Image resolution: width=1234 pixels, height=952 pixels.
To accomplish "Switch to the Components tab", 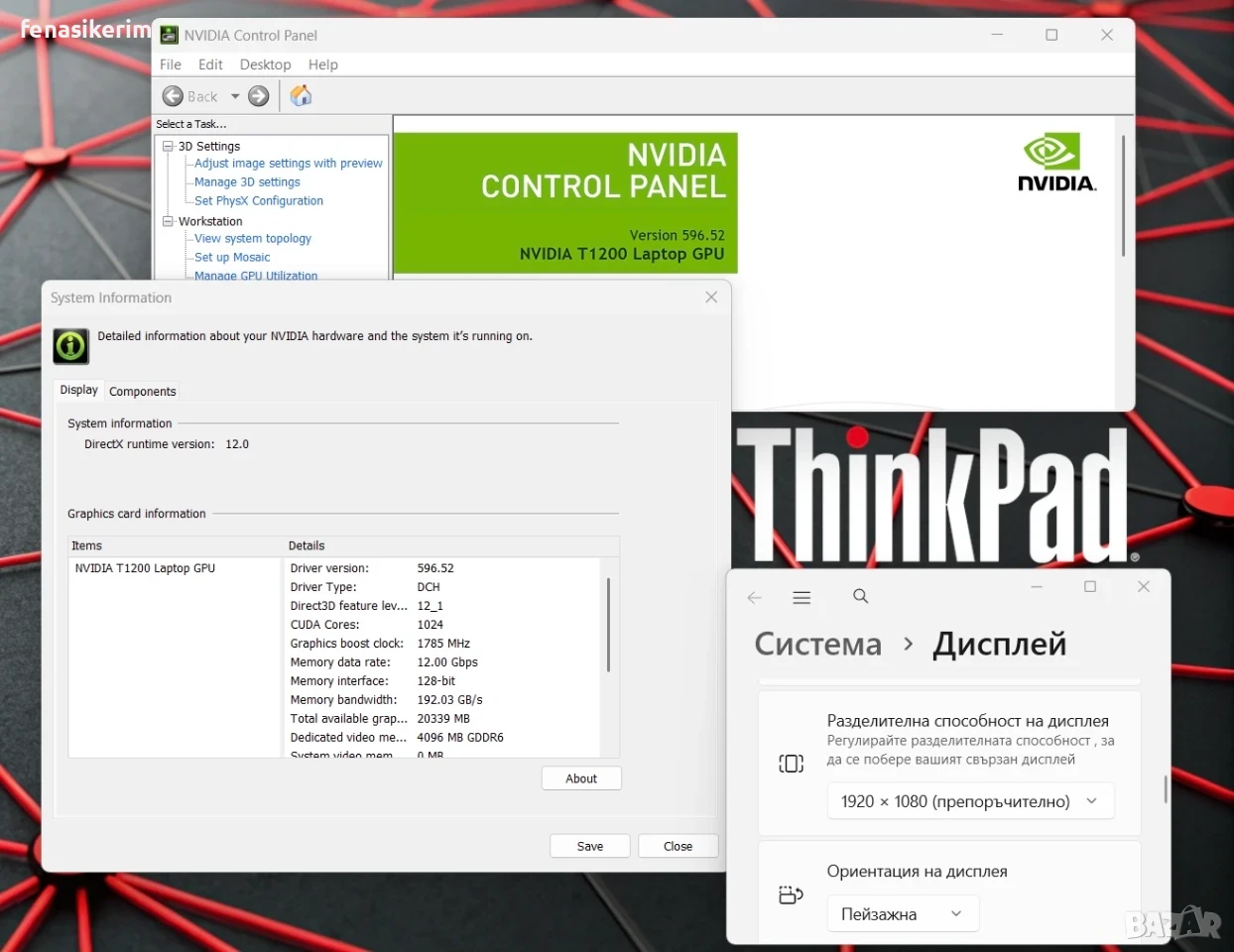I will [143, 392].
